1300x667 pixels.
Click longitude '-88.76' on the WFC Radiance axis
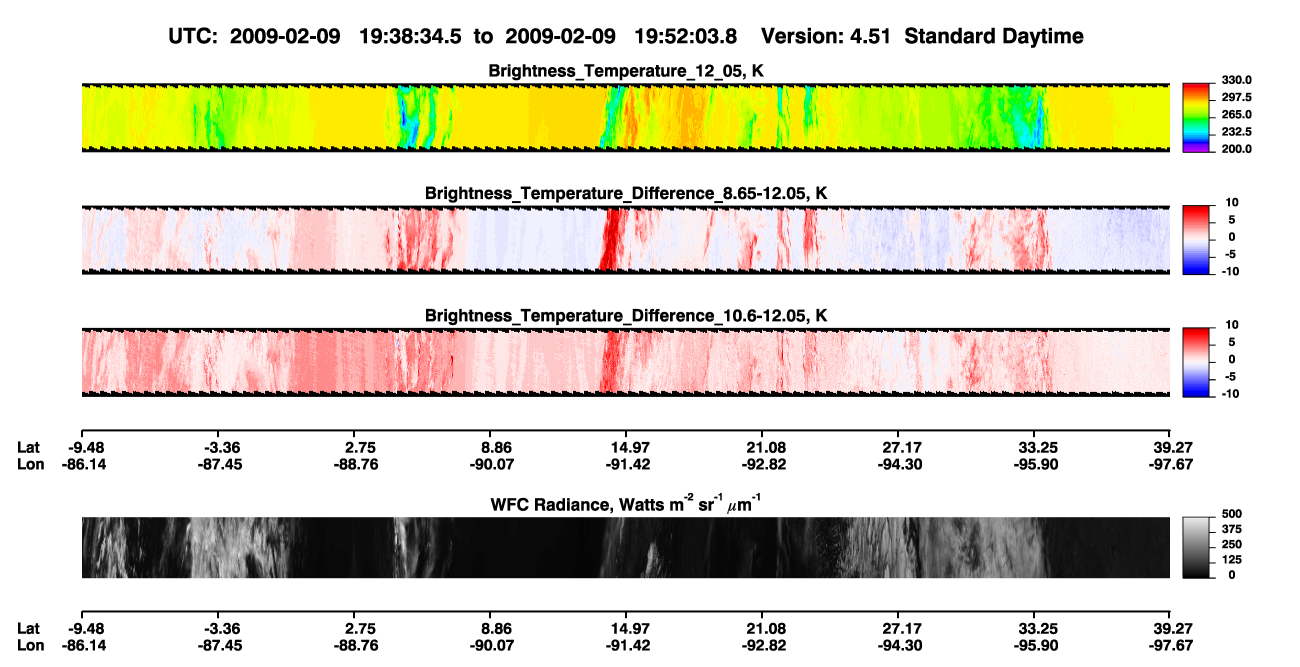pyautogui.click(x=354, y=645)
